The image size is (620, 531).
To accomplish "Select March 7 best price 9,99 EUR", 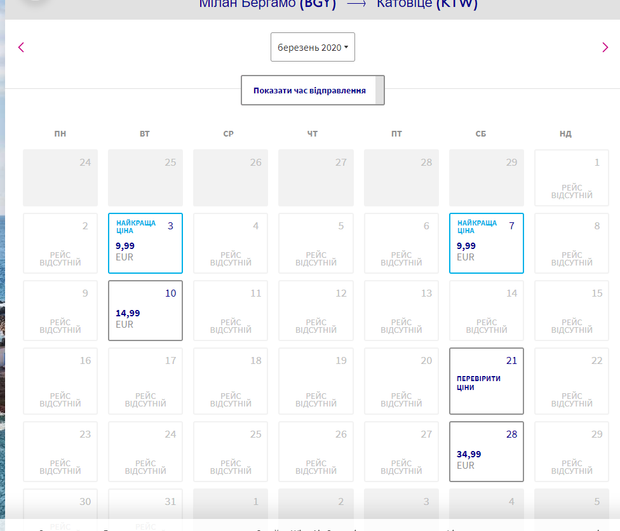I will coord(486,243).
